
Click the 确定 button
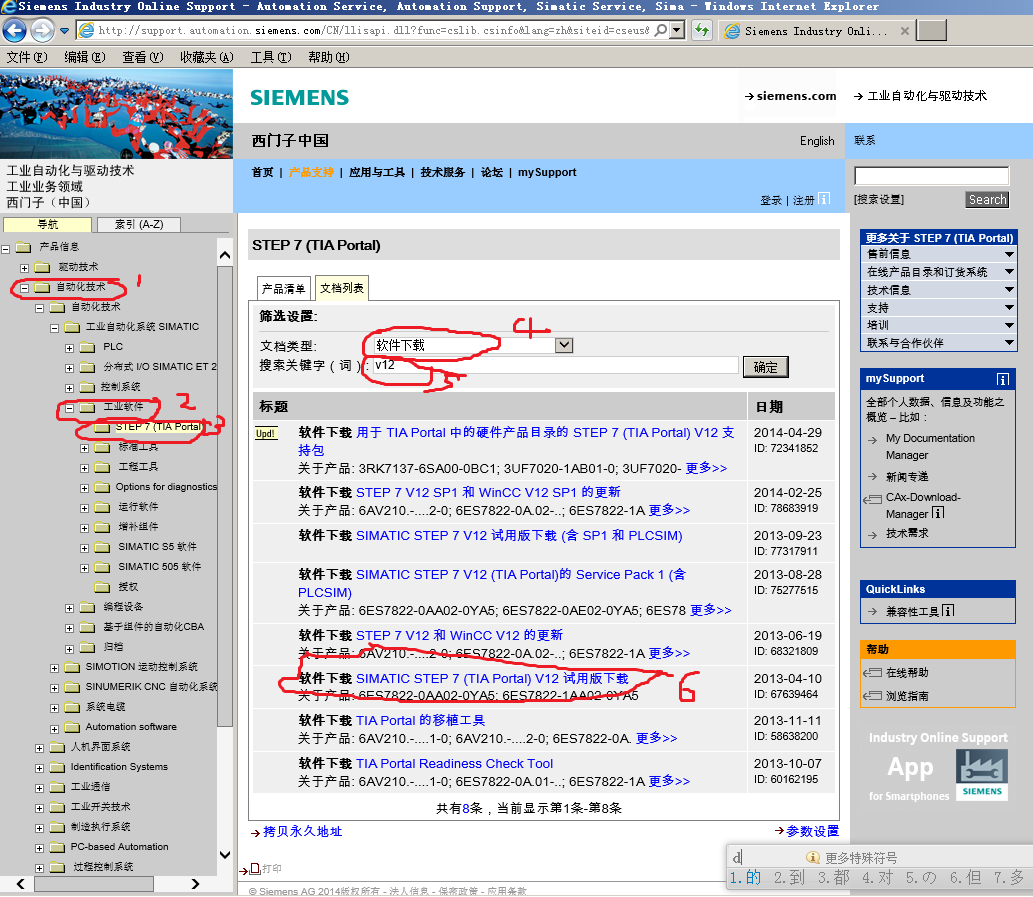click(x=766, y=367)
